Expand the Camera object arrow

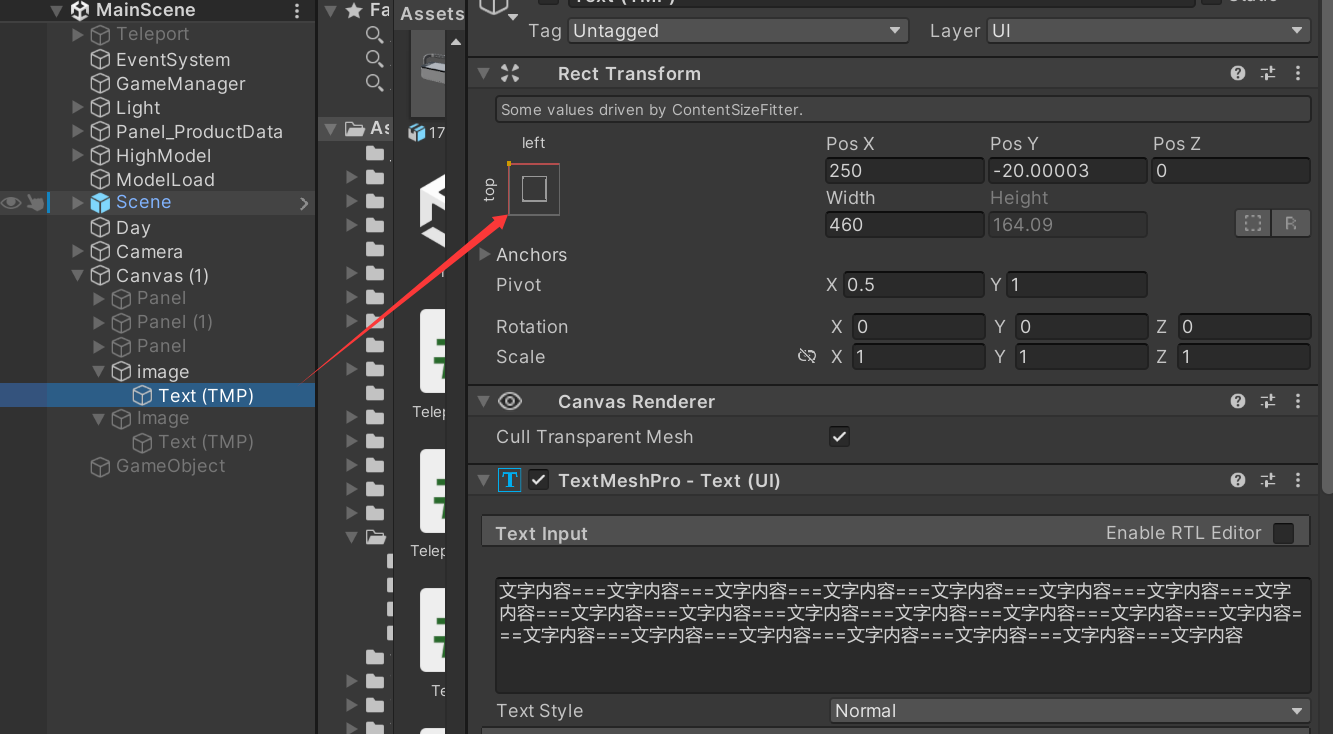click(x=78, y=252)
